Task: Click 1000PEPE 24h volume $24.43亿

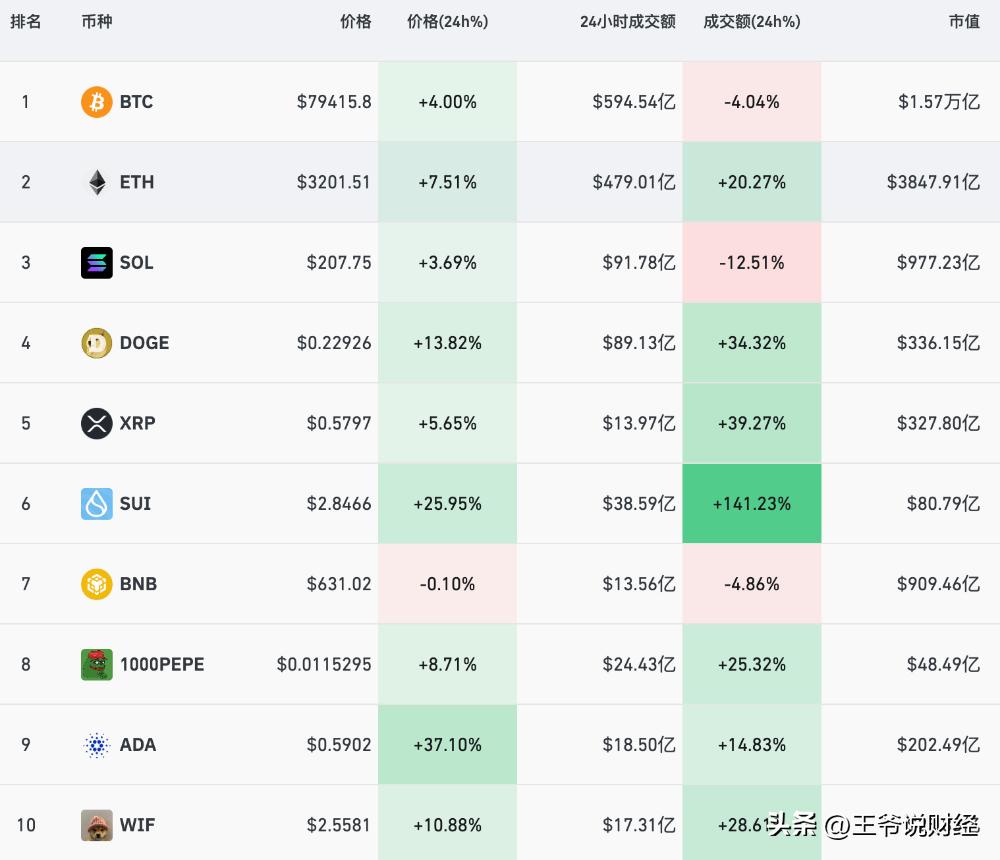Action: [639, 665]
